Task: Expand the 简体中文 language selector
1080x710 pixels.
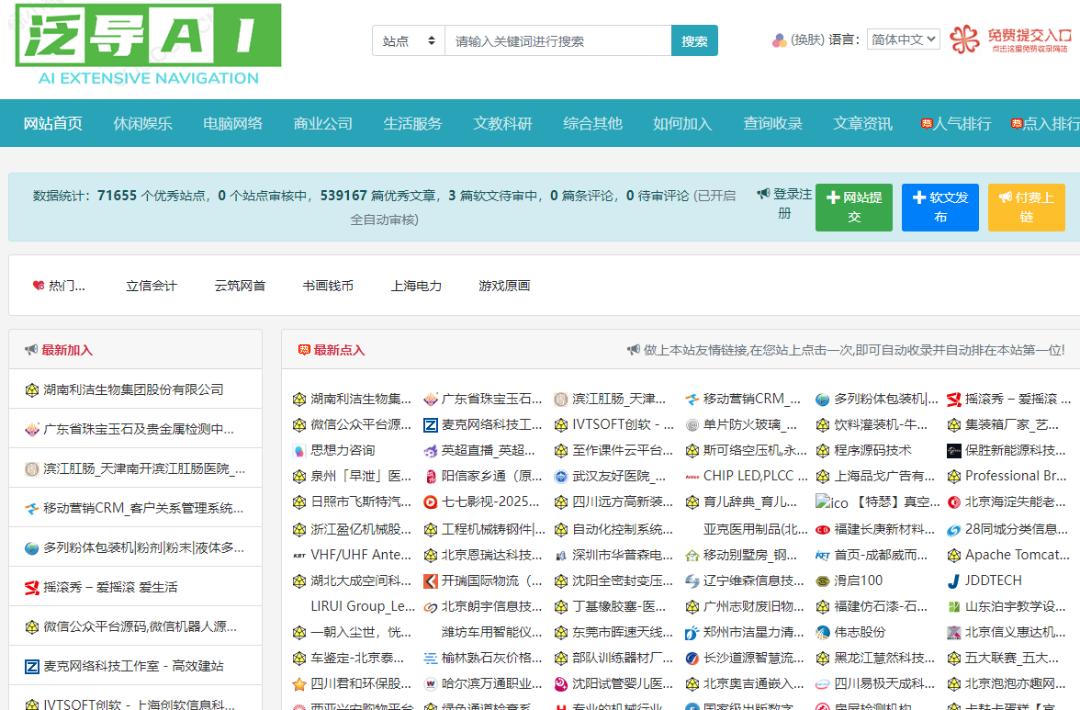Action: click(902, 40)
